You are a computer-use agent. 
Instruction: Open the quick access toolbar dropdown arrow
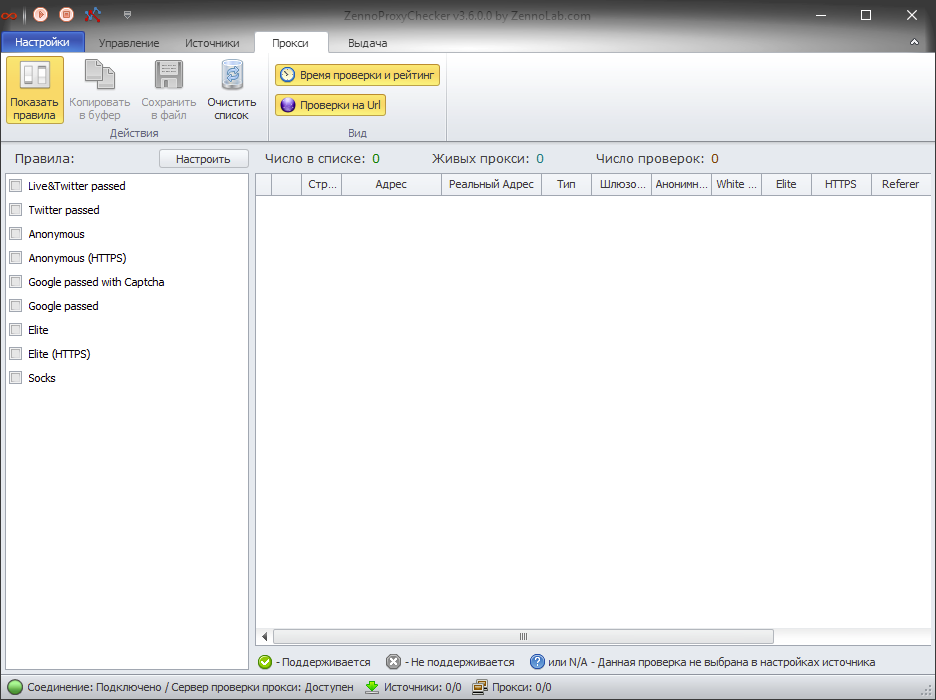click(127, 15)
